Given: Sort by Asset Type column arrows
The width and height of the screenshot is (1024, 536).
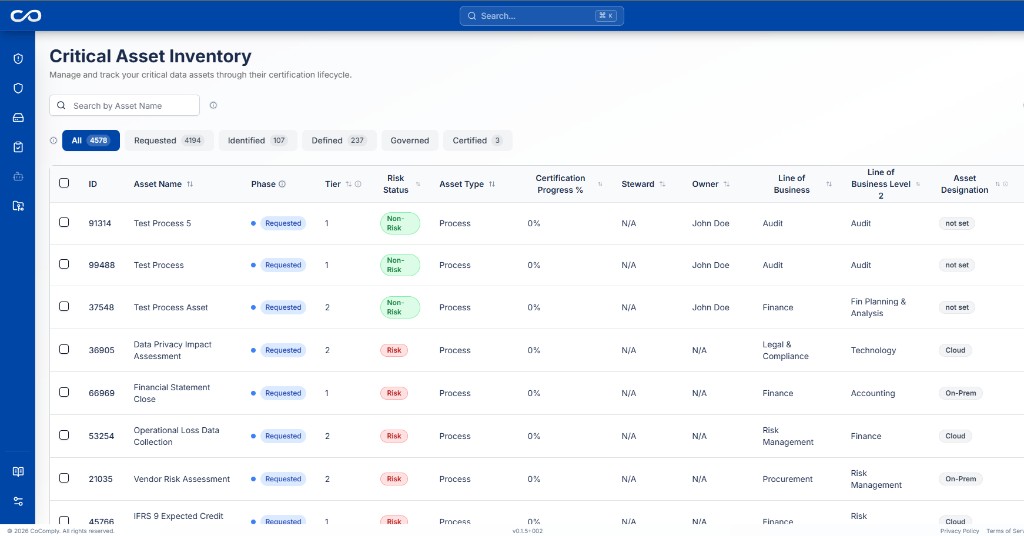Looking at the screenshot, I should click(492, 184).
